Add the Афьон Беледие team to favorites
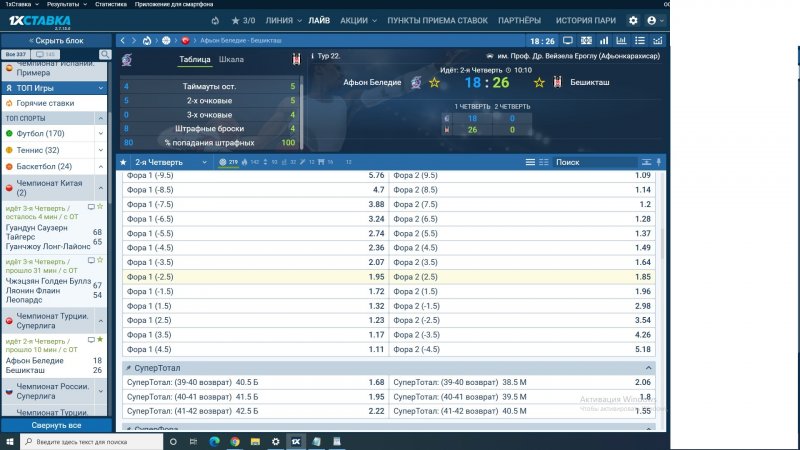Image resolution: width=800 pixels, height=450 pixels. point(434,83)
